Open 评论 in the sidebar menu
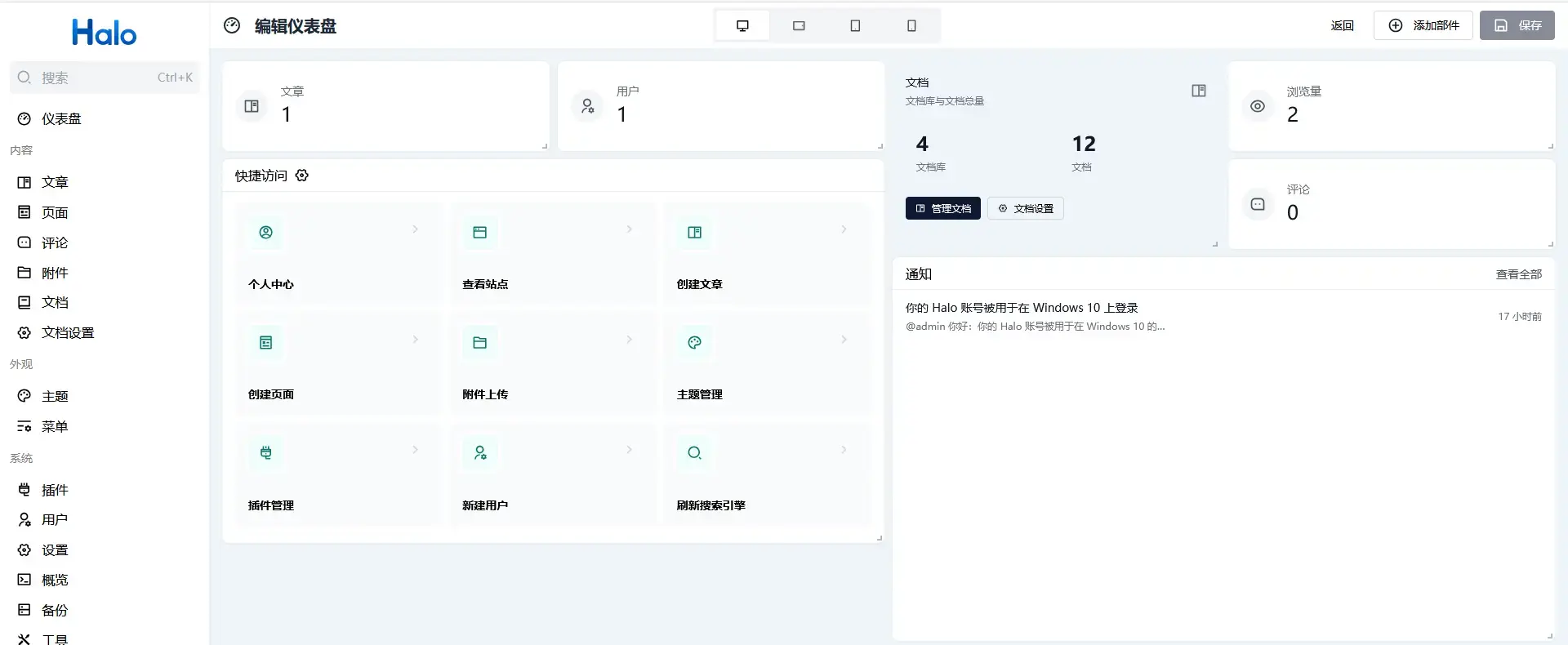This screenshot has height=645, width=1568. click(x=105, y=242)
